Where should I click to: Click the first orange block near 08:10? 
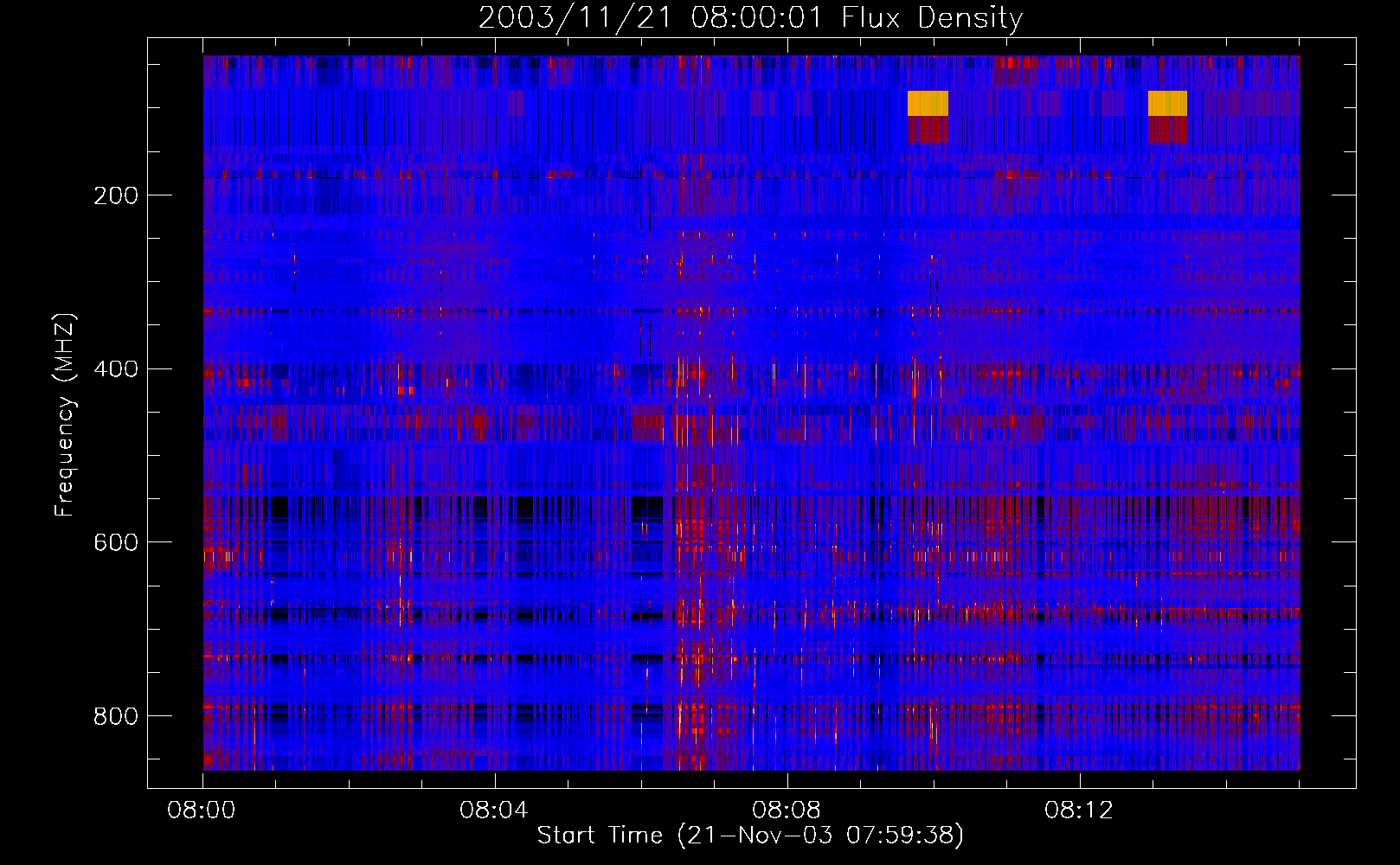click(928, 103)
